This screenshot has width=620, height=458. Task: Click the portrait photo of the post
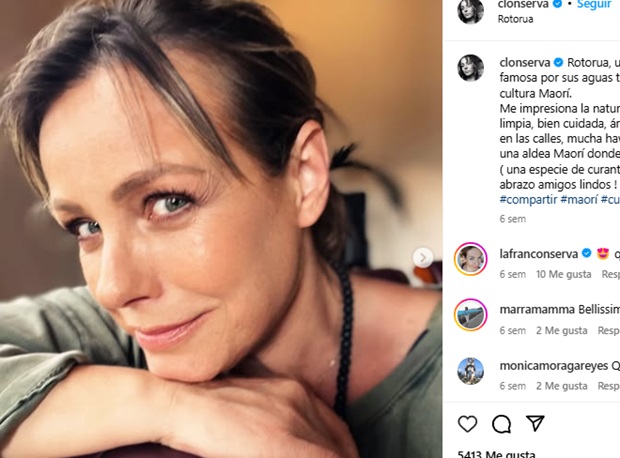tap(220, 229)
